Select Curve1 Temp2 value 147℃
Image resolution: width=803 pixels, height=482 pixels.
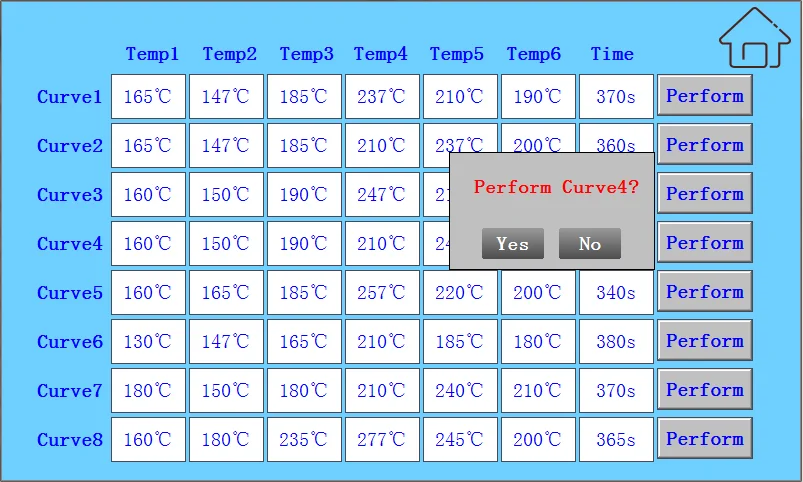[x=226, y=96]
